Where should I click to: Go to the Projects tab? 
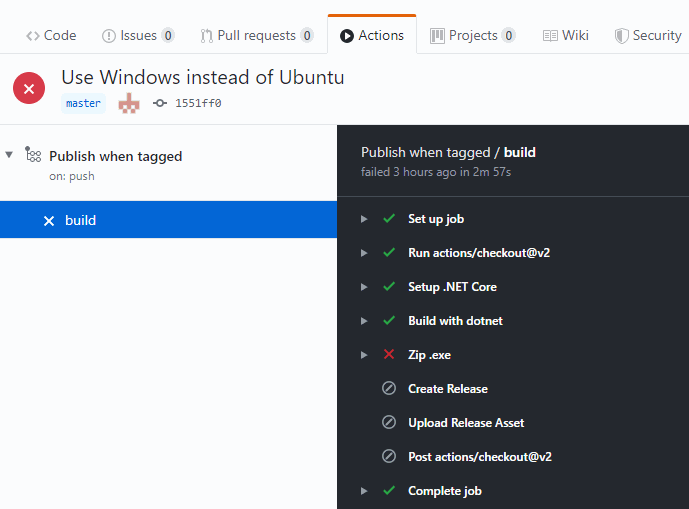pos(473,35)
